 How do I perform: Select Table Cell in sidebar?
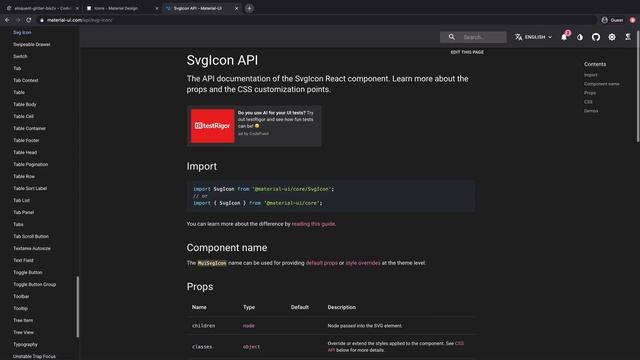coord(23,116)
